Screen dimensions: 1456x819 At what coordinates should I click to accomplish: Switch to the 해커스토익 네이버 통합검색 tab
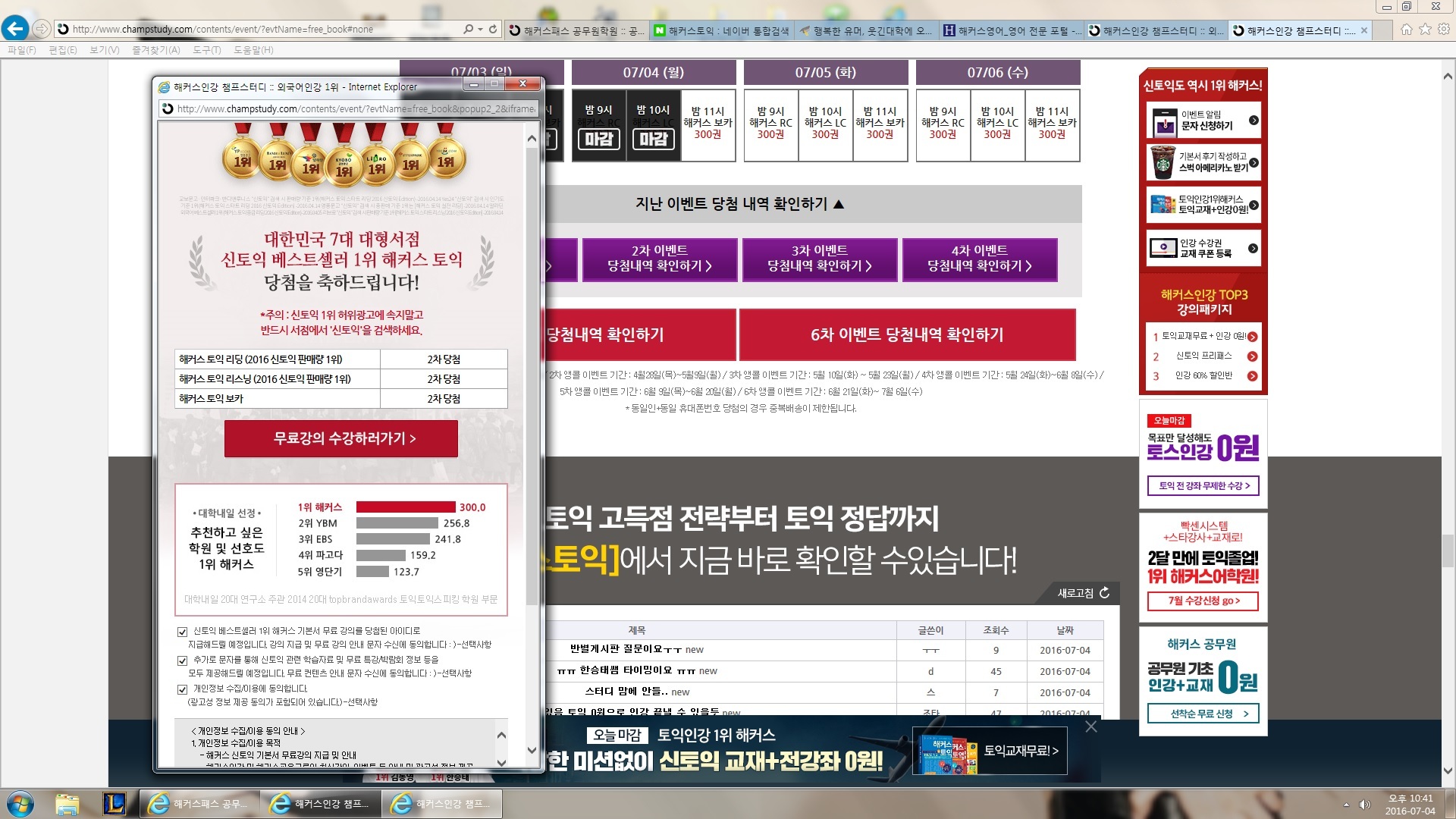(721, 30)
